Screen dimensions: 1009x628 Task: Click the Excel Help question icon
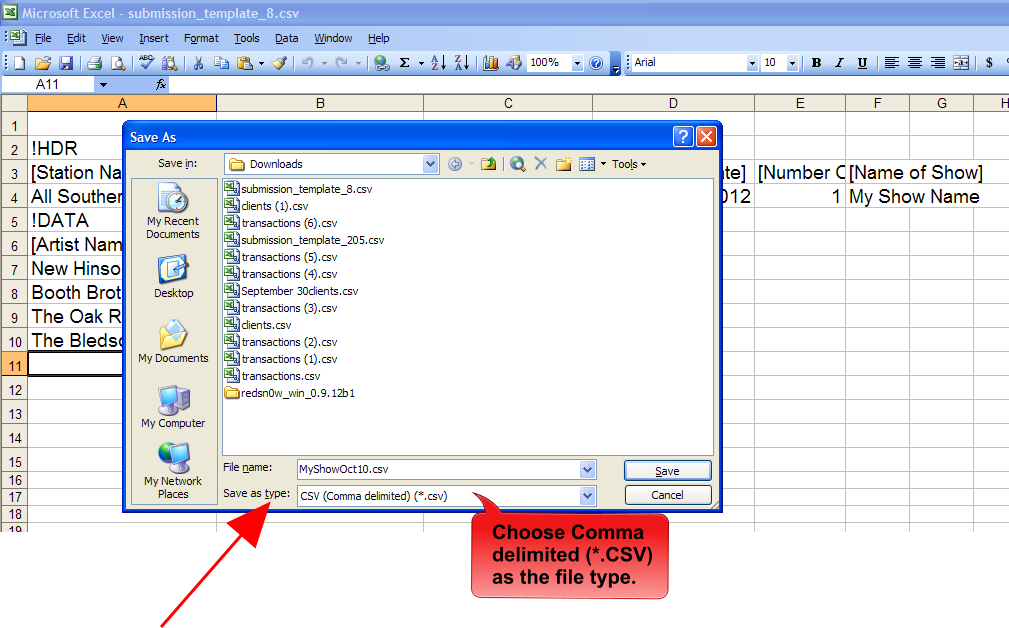(x=596, y=63)
